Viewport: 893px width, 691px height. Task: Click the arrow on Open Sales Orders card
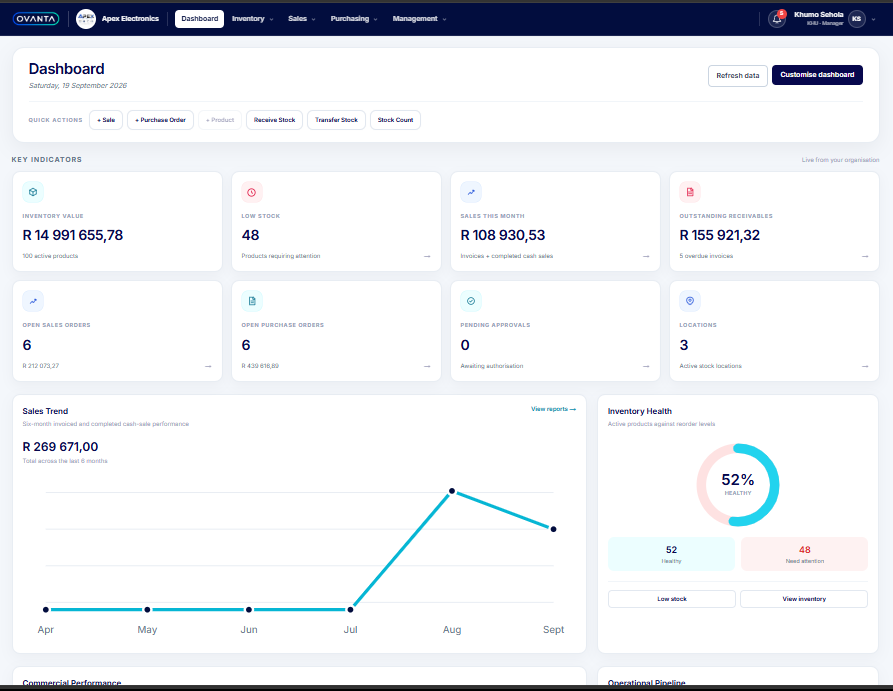208,366
